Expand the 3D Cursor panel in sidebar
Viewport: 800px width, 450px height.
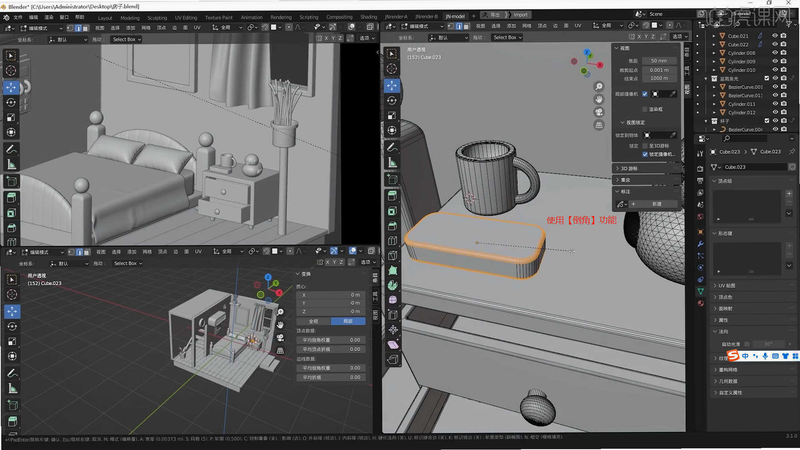click(x=617, y=168)
